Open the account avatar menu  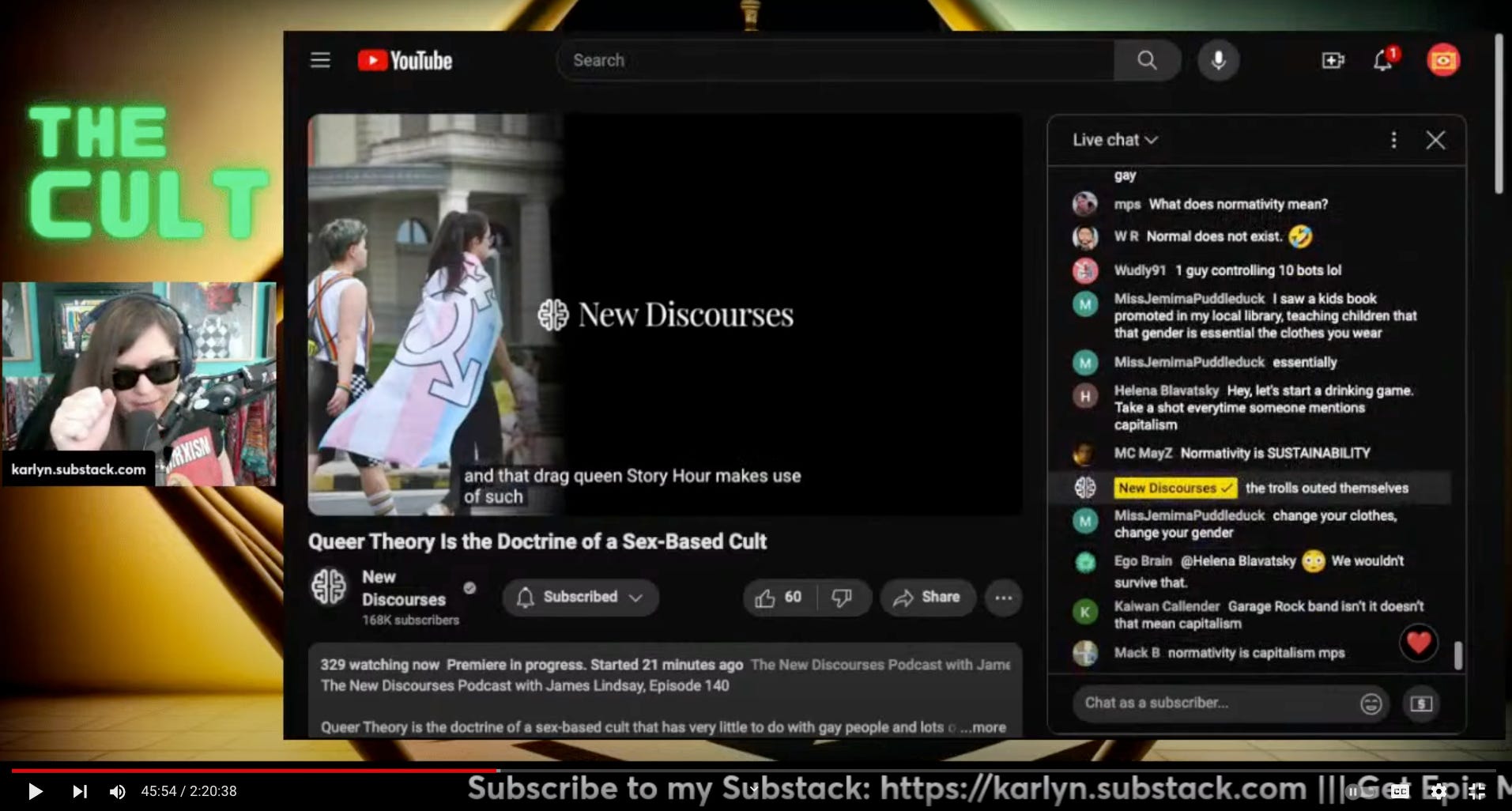point(1443,60)
